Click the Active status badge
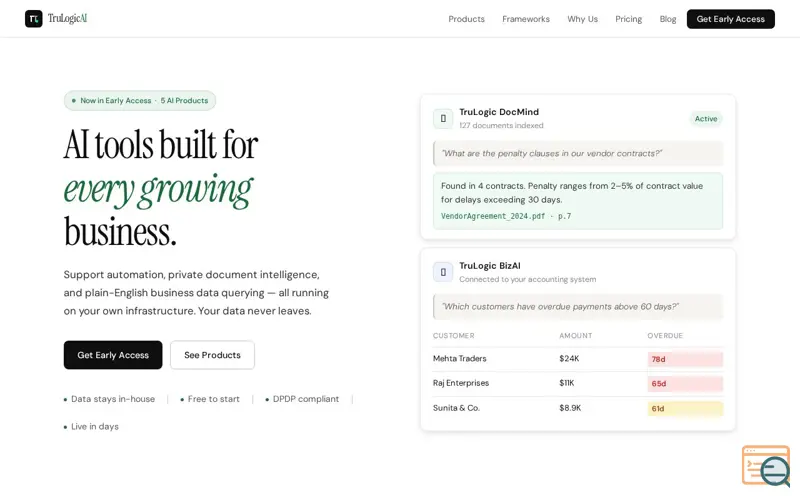This screenshot has width=800, height=500. [x=706, y=118]
